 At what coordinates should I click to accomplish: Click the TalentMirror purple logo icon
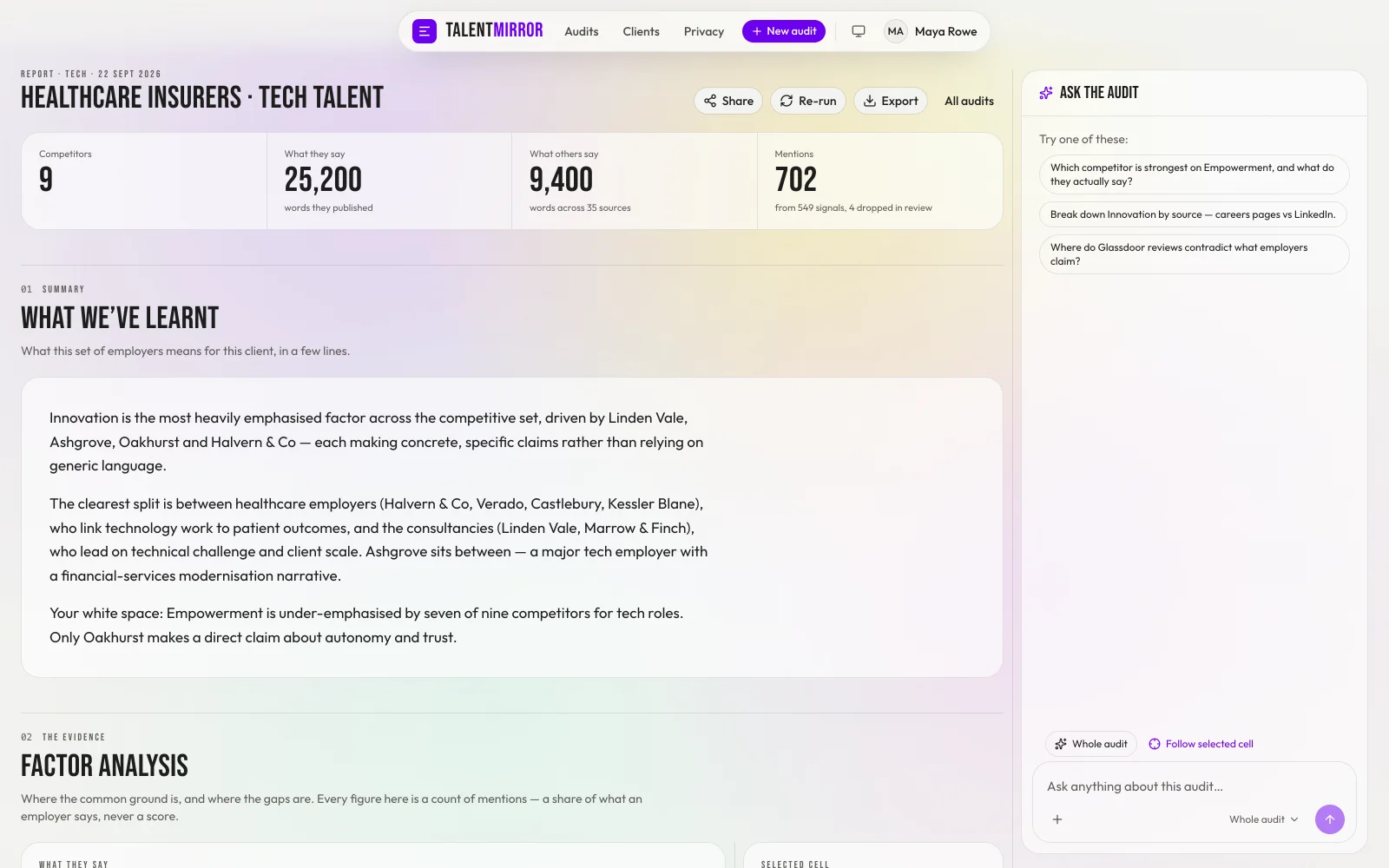425,31
